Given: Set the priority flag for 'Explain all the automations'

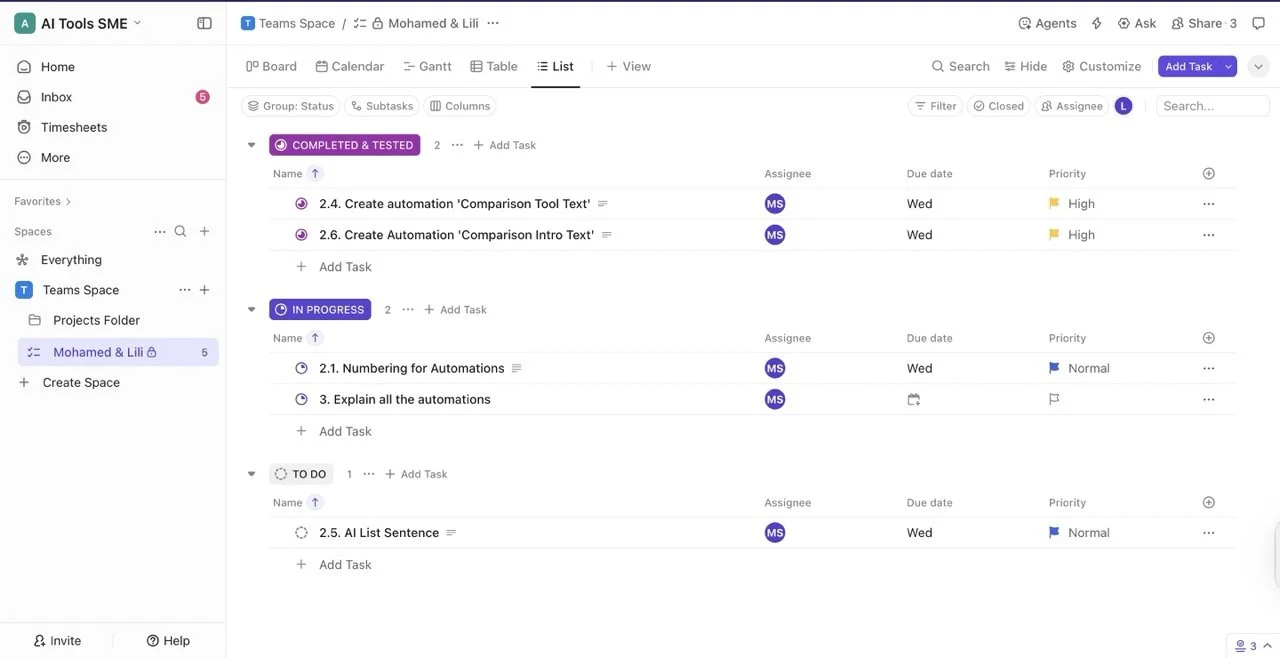Looking at the screenshot, I should click(1054, 399).
